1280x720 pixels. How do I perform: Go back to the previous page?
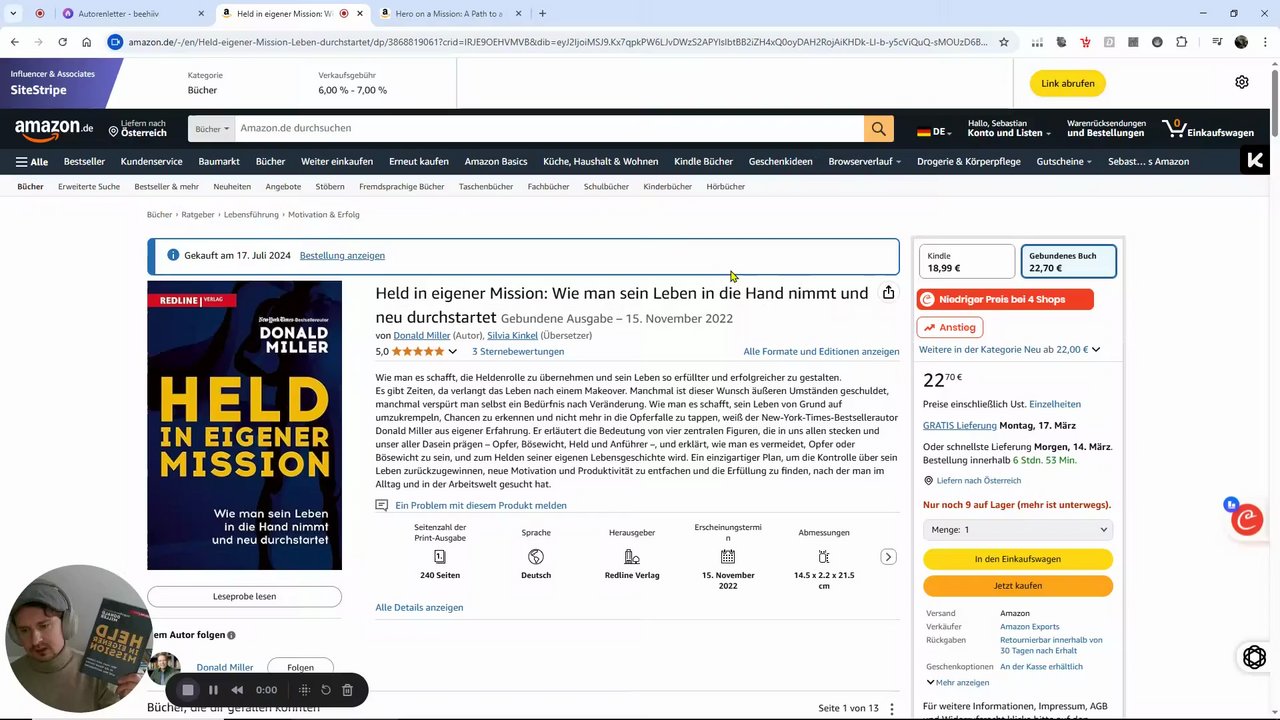coord(14,42)
